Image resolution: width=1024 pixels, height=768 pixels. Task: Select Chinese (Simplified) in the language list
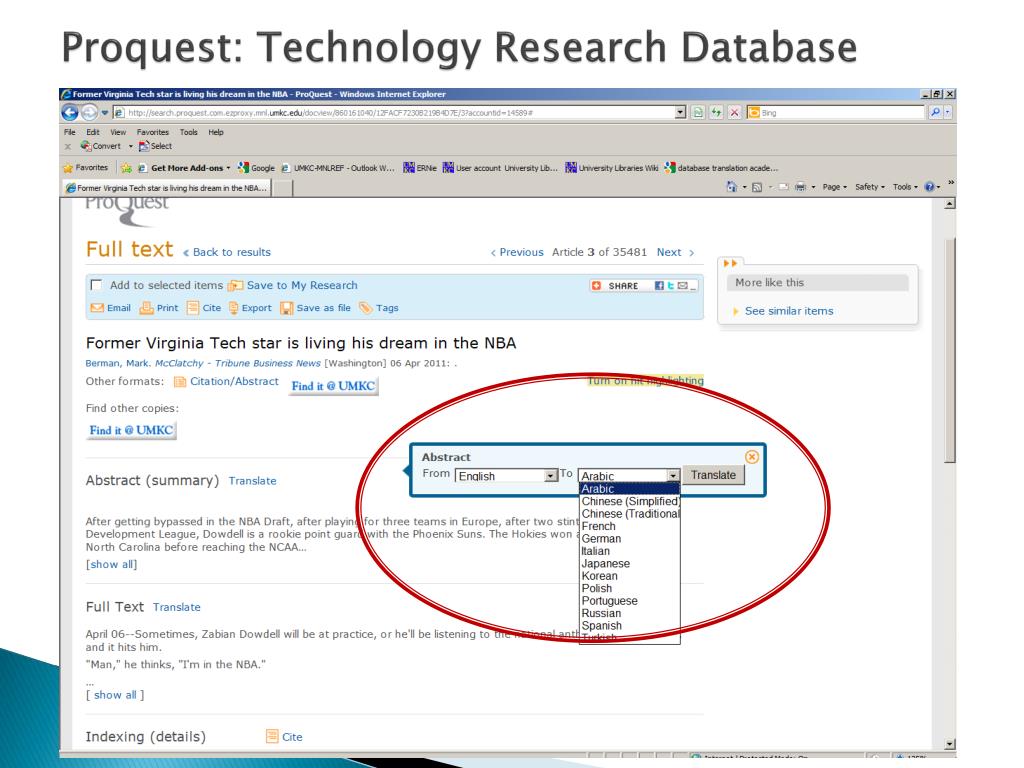tap(630, 502)
